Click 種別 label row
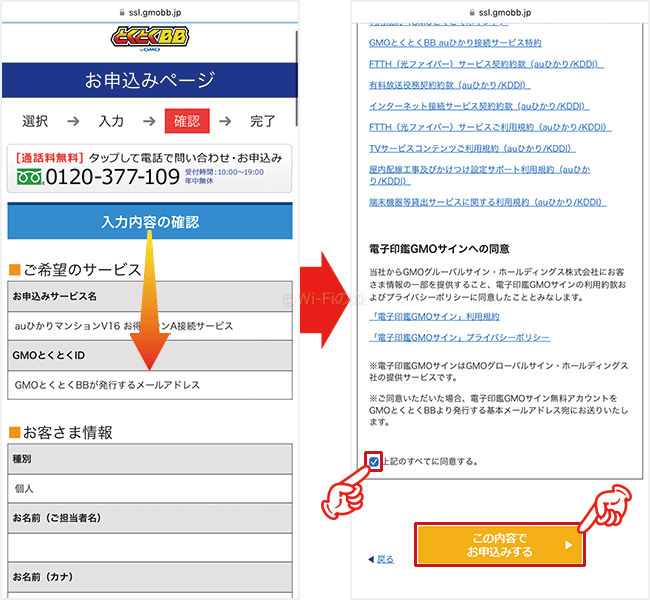This screenshot has height=600, width=650. tap(150, 459)
